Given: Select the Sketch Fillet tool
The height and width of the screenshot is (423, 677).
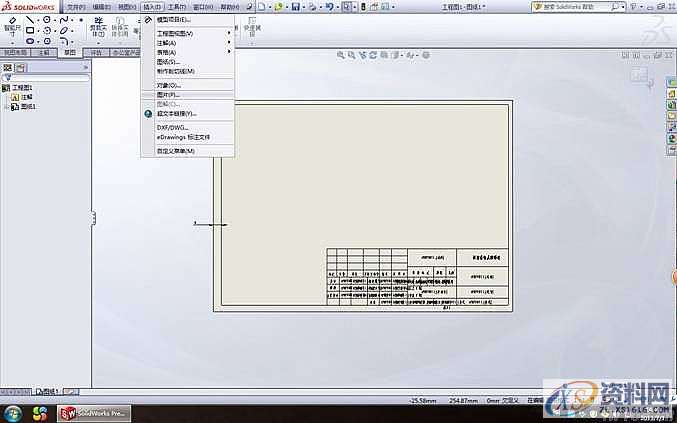Looking at the screenshot, I should tap(64, 41).
